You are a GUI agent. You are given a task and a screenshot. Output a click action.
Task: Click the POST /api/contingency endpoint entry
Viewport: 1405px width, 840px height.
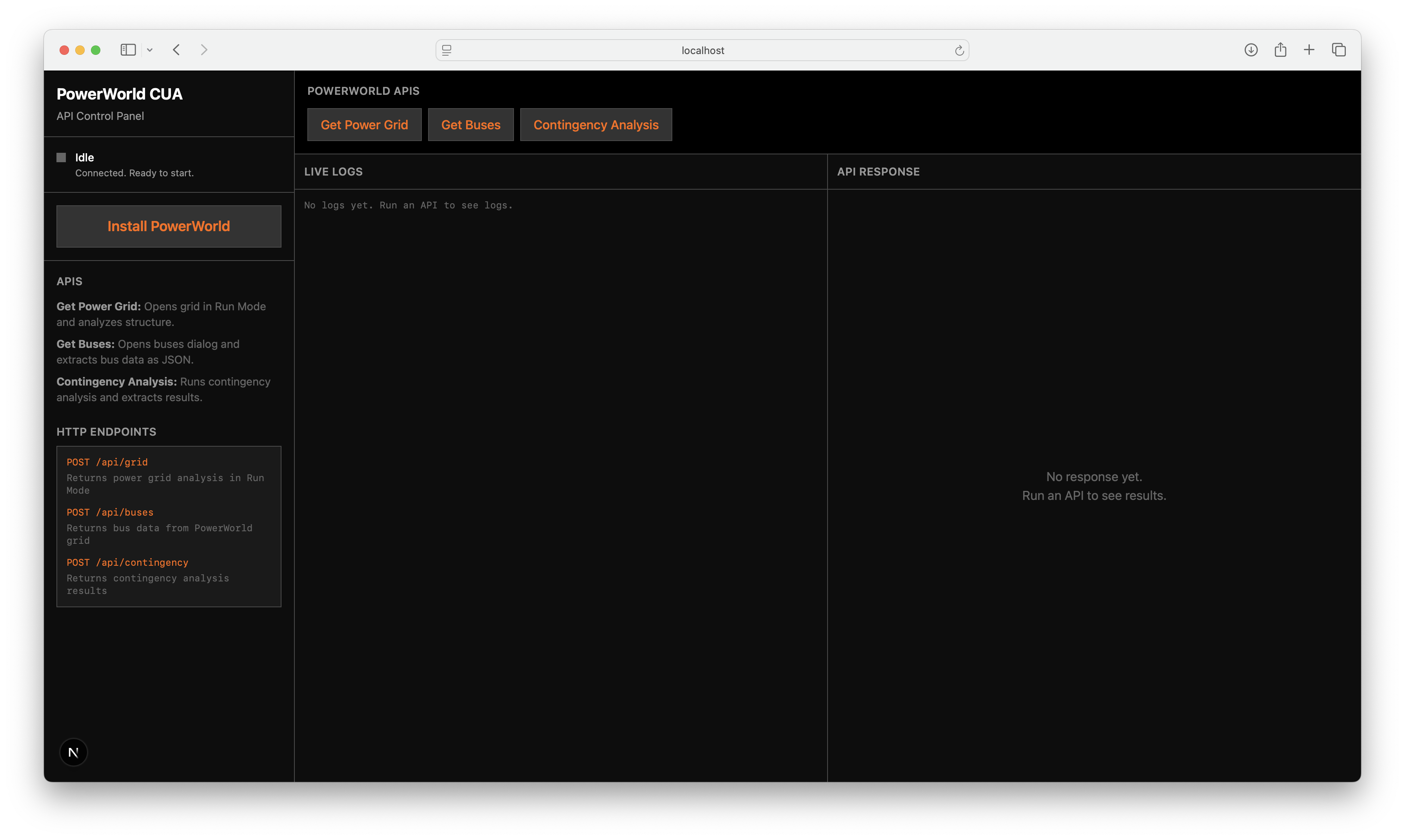click(x=127, y=562)
